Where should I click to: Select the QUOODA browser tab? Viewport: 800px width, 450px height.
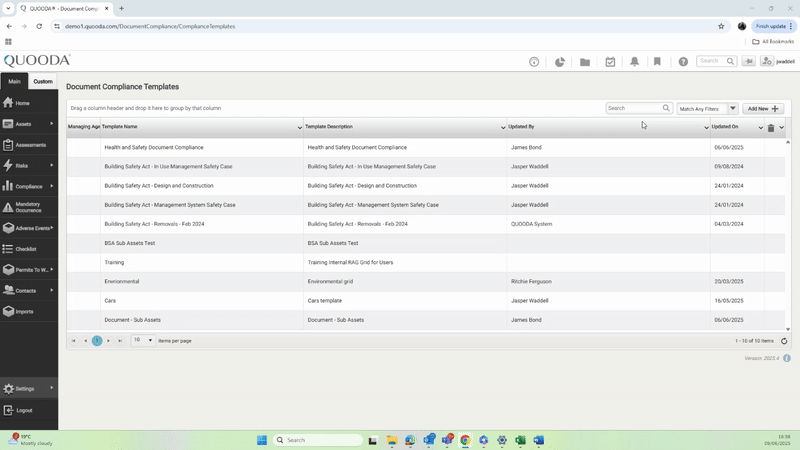[x=64, y=9]
